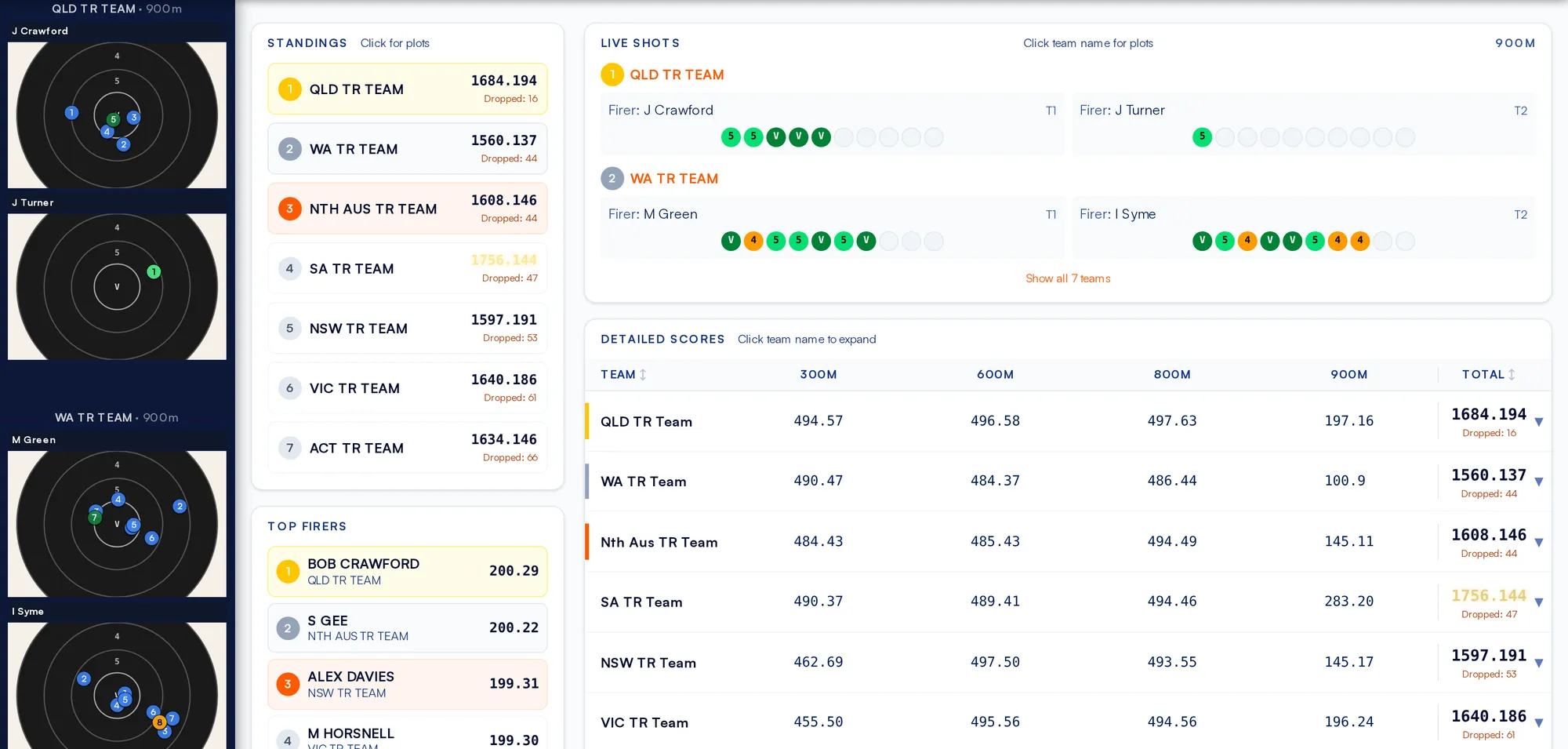Click shot 1 marker on J Turner target
1568x749 pixels.
click(154, 272)
